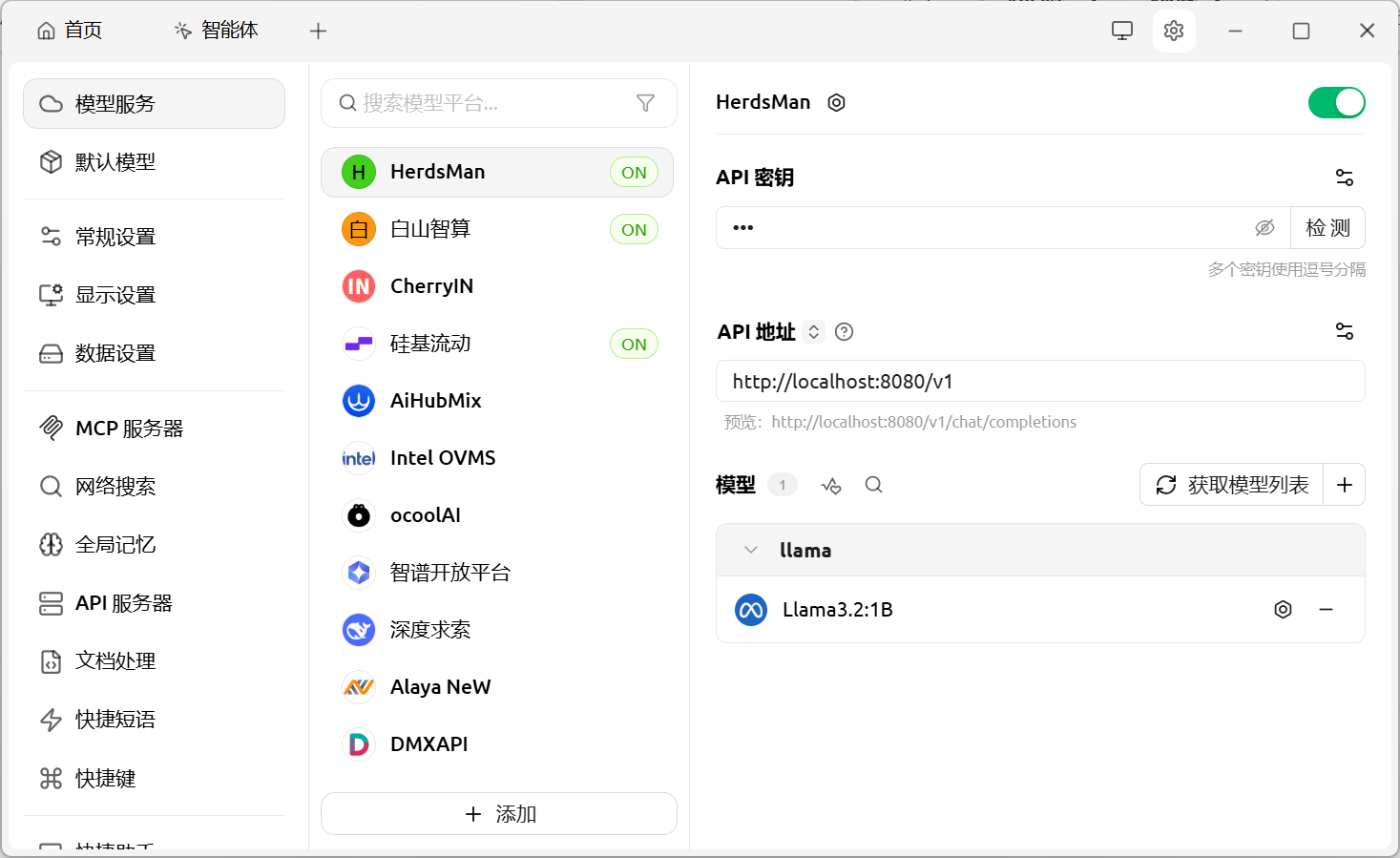This screenshot has width=1400, height=858.
Task: Select the Intel OVMS provider text
Action: coord(443,458)
